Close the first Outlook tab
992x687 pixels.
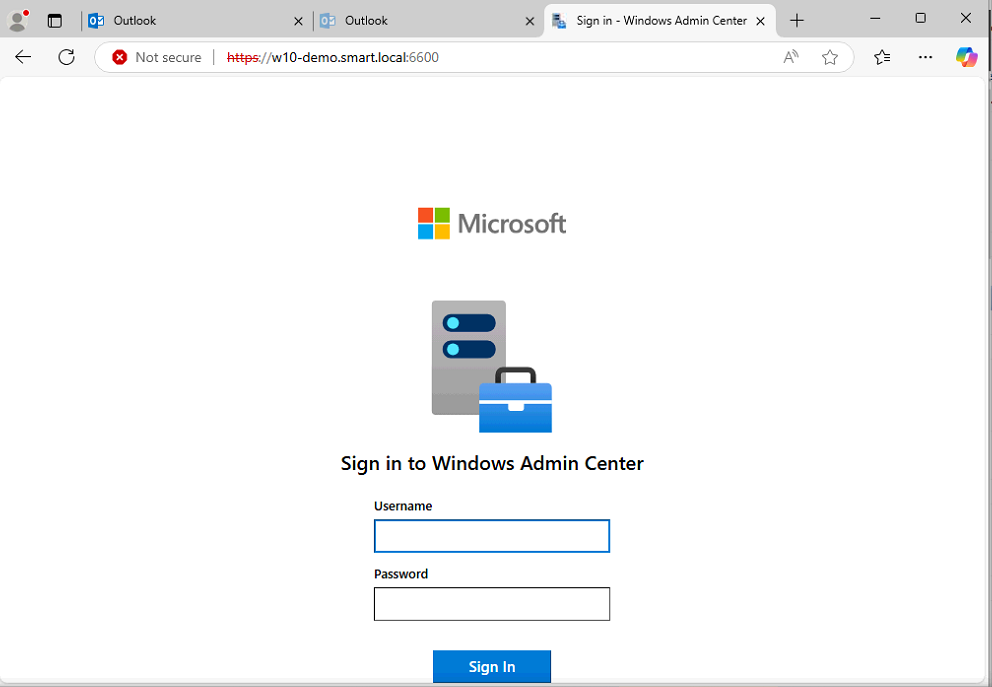[299, 21]
